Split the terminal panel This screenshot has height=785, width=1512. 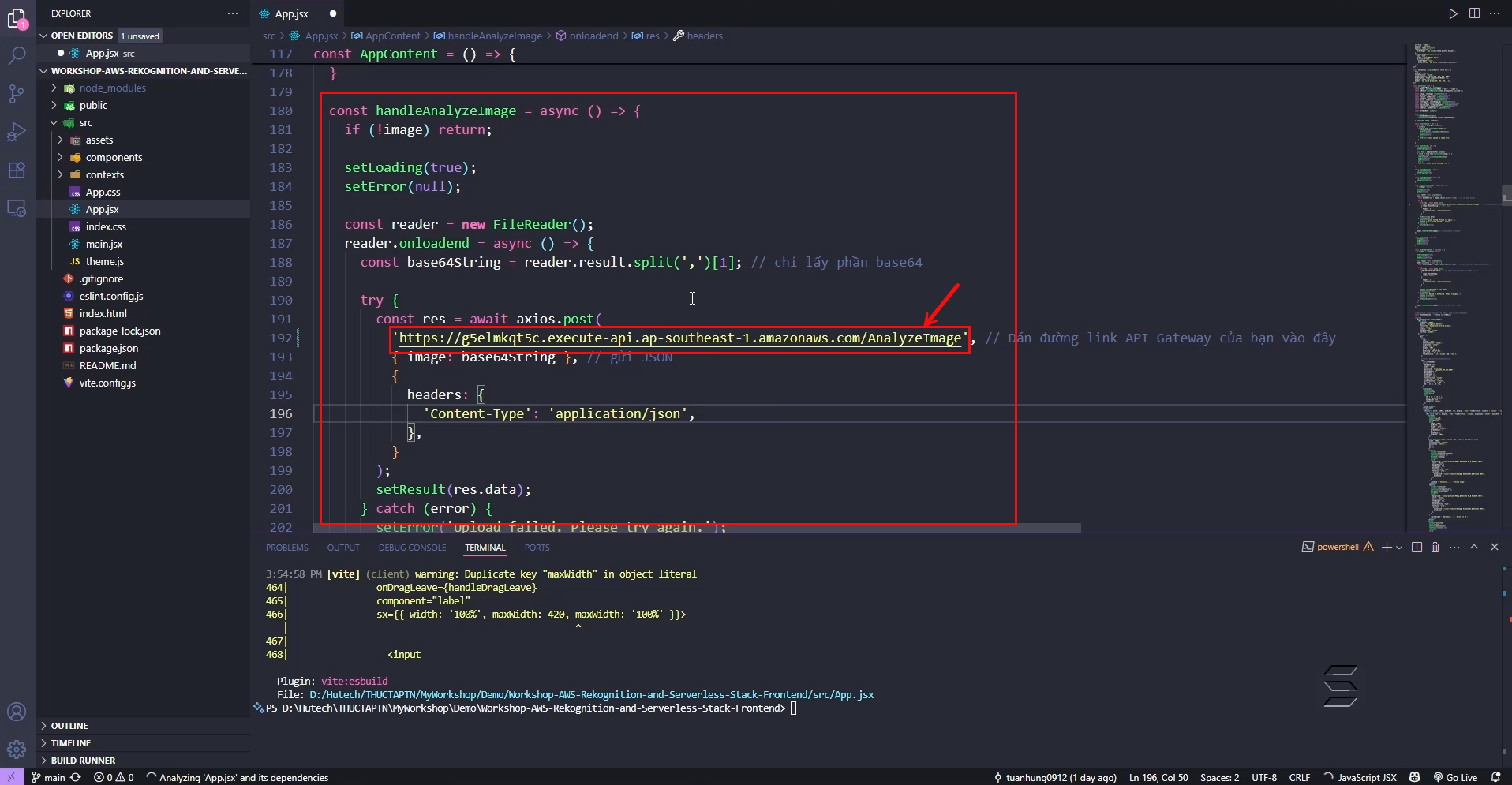(1417, 547)
